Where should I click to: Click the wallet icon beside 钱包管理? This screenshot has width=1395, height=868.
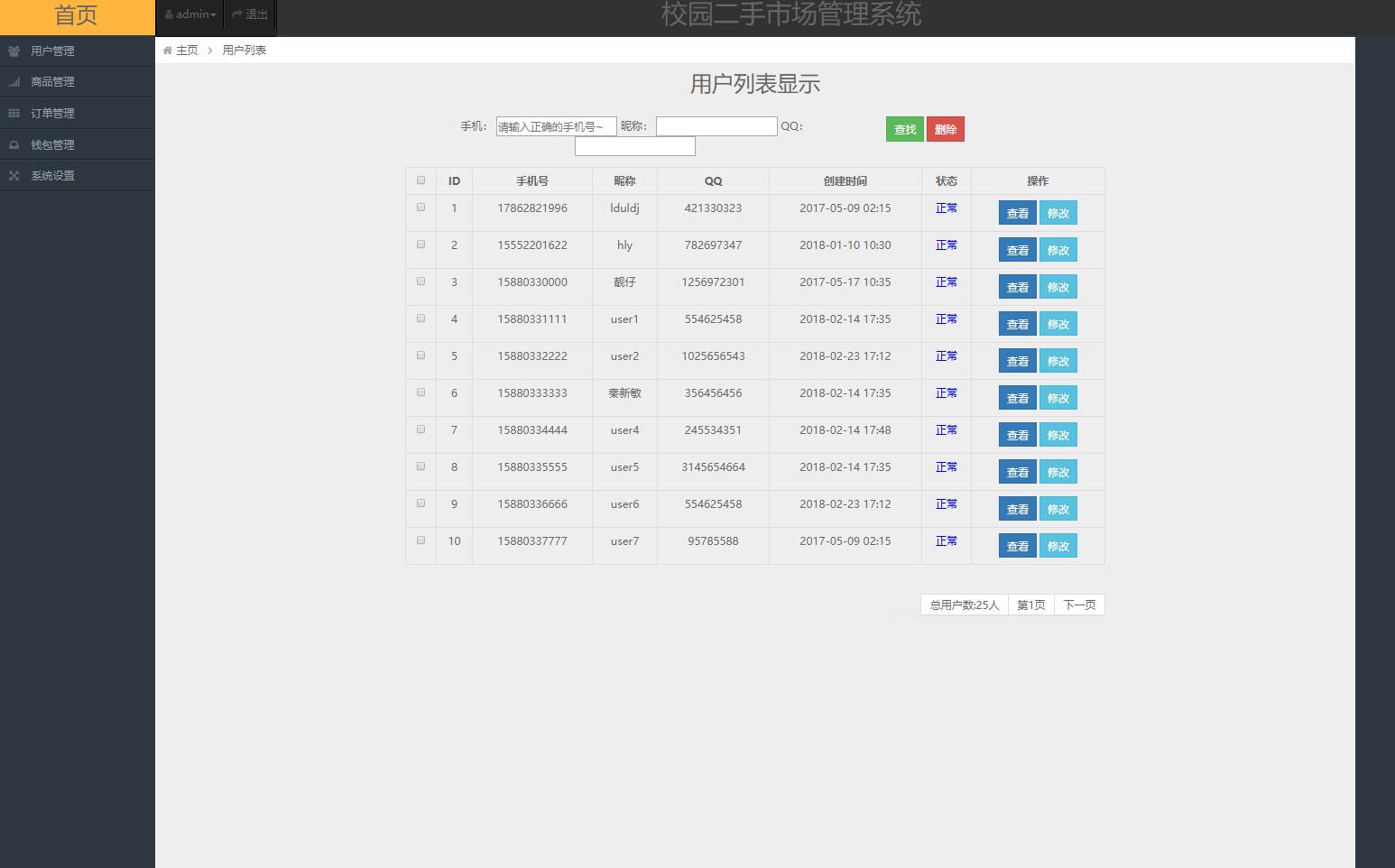point(14,145)
